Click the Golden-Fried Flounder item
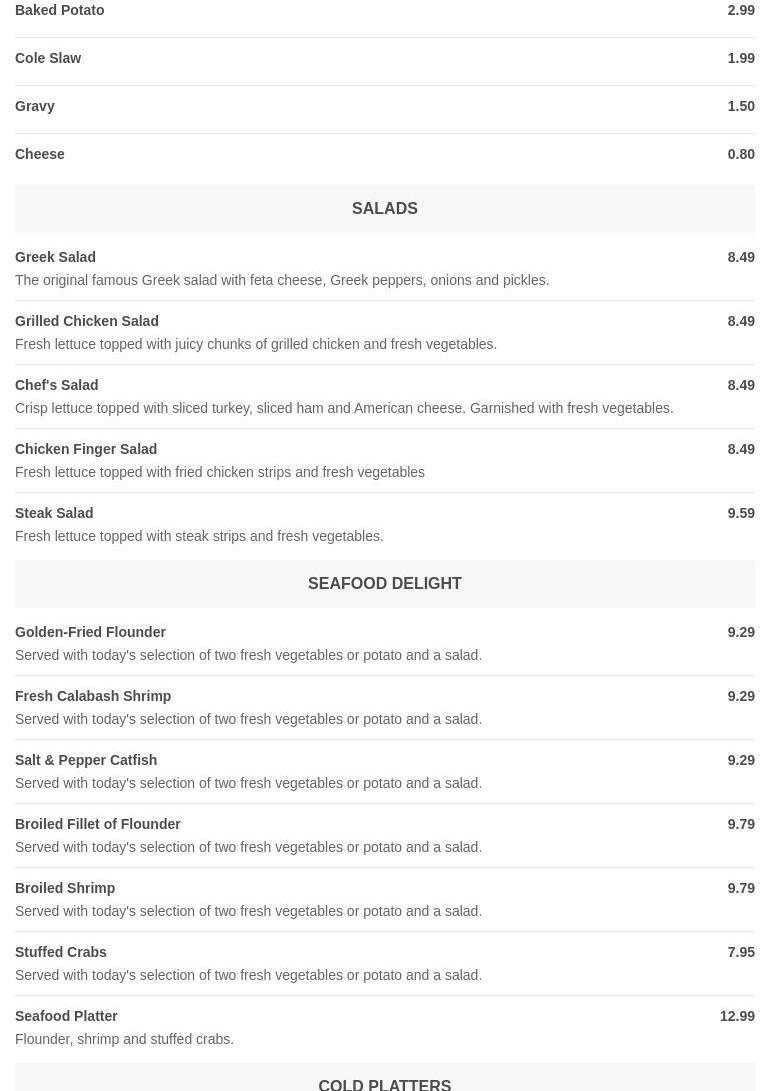 [x=90, y=632]
